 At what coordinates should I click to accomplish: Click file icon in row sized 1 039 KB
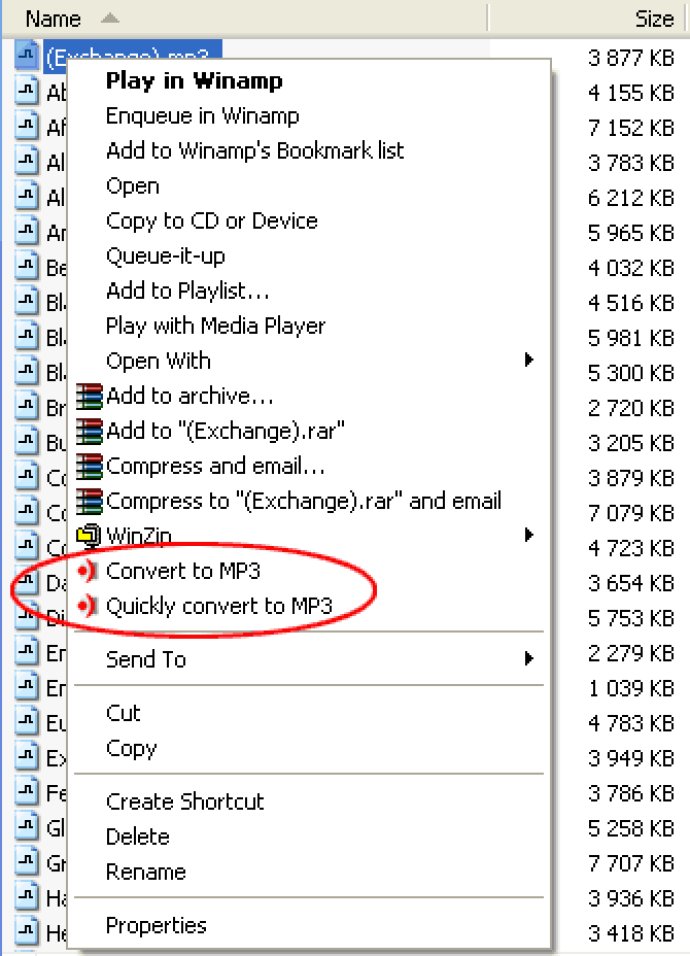coord(26,687)
